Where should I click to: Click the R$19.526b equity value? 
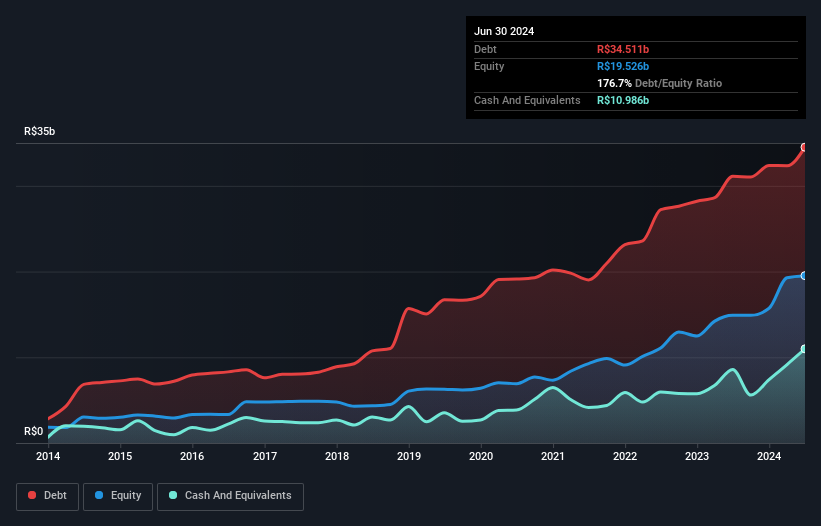point(623,66)
